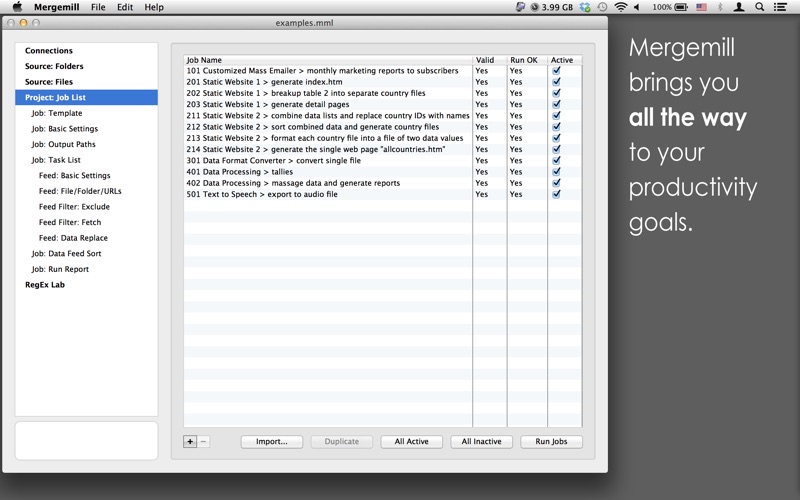Open the Edit menu
Screen dimensions: 800x500
[x=125, y=7]
